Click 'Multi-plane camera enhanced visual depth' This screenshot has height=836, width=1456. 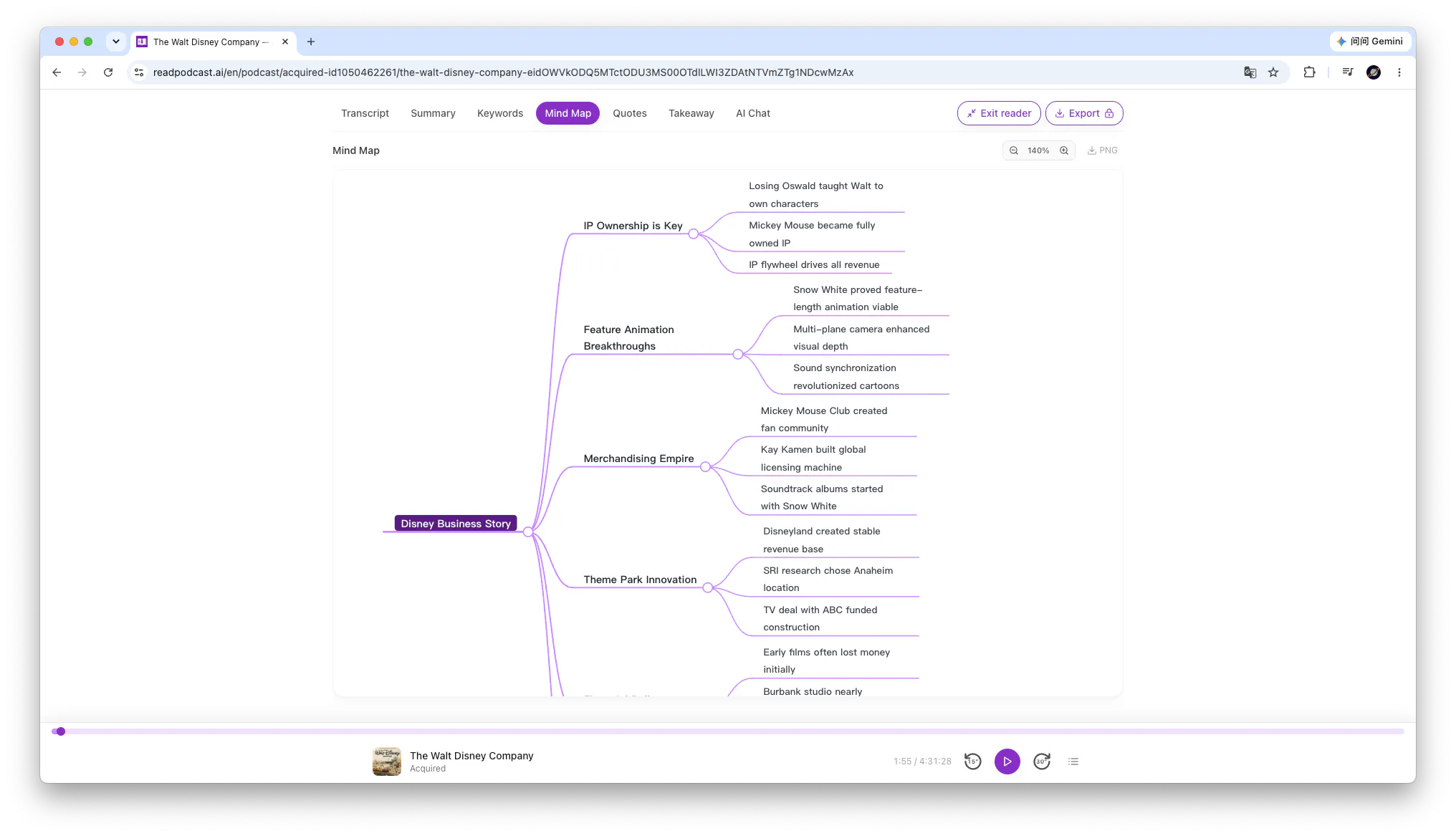[861, 337]
